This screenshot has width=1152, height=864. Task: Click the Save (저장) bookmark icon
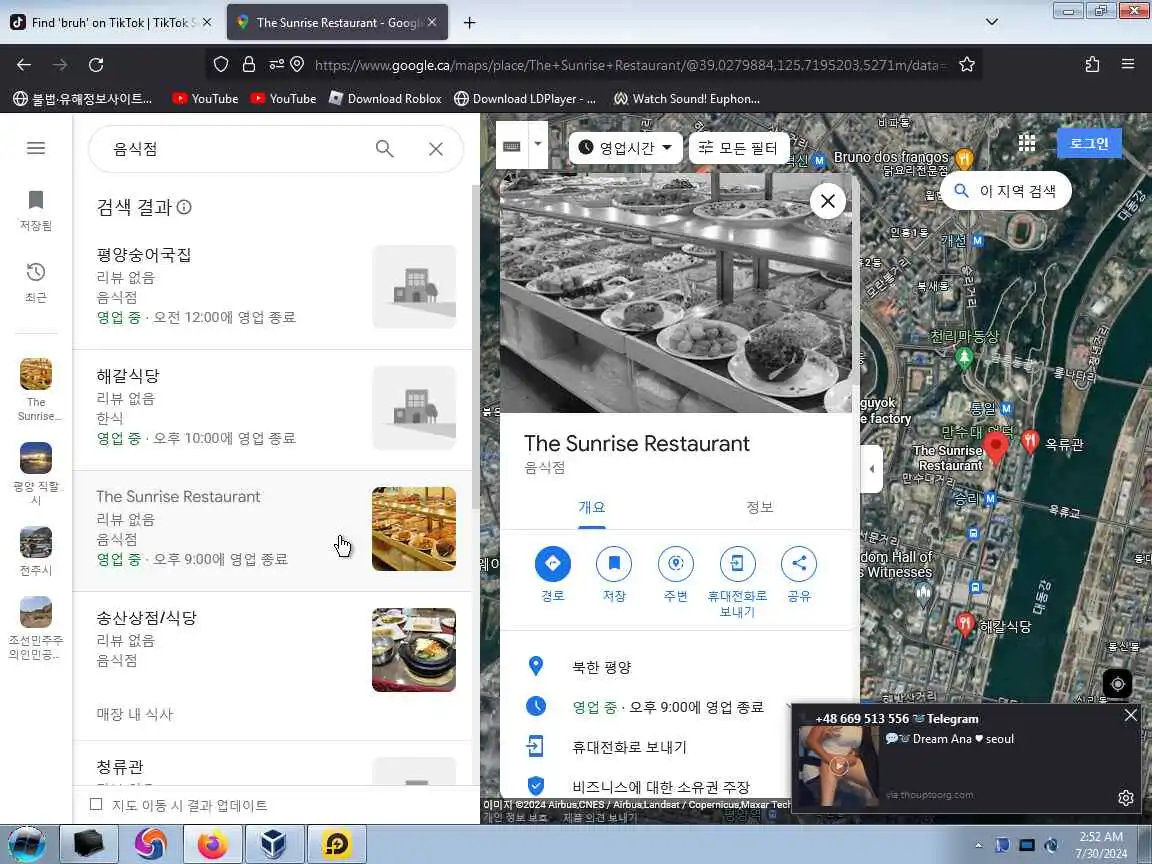pyautogui.click(x=614, y=564)
